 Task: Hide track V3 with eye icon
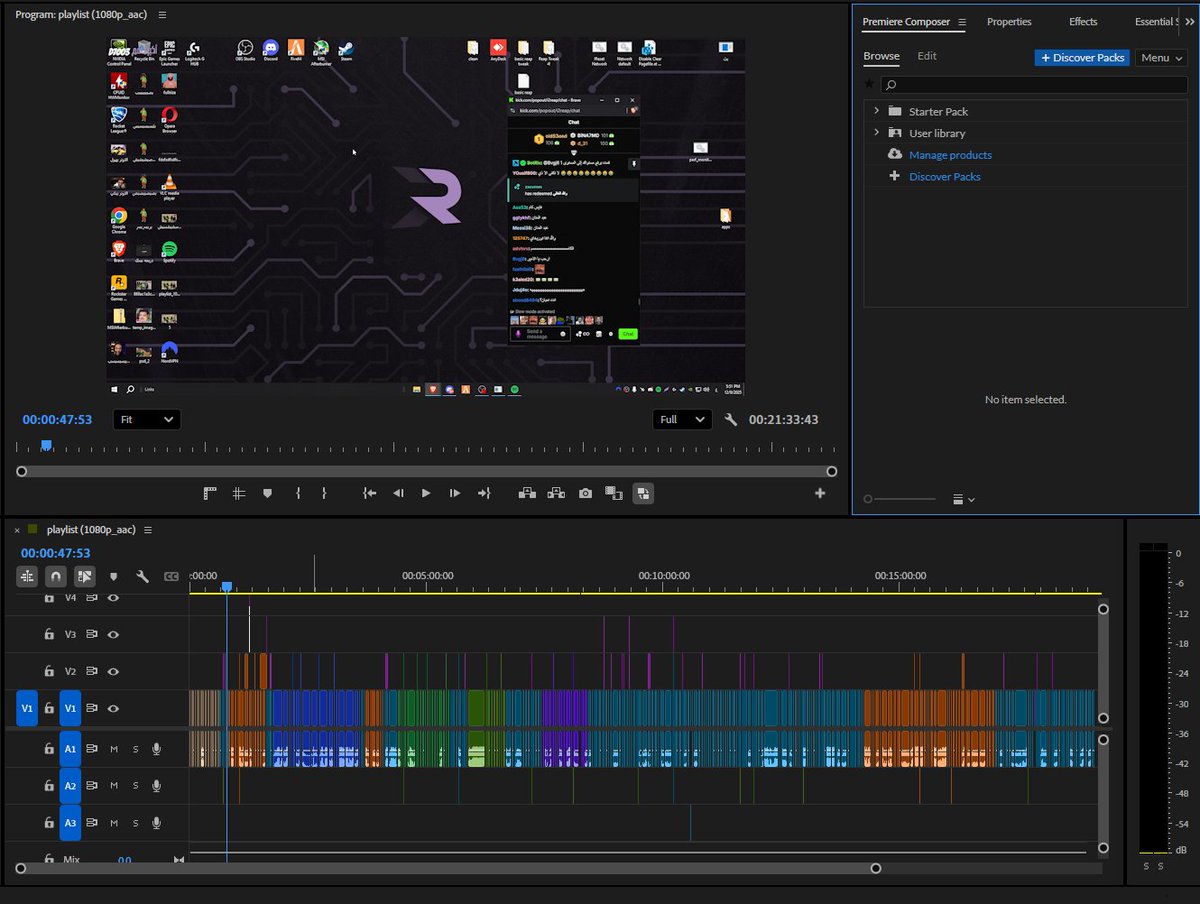[113, 634]
